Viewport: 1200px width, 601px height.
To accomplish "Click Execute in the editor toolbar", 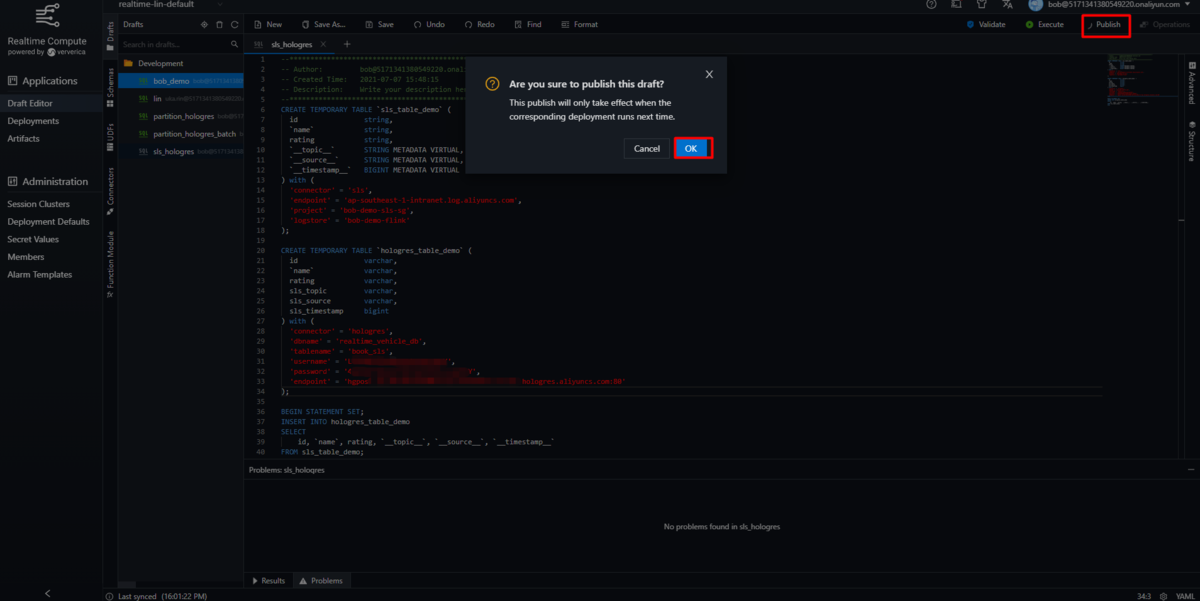I will [x=1045, y=24].
